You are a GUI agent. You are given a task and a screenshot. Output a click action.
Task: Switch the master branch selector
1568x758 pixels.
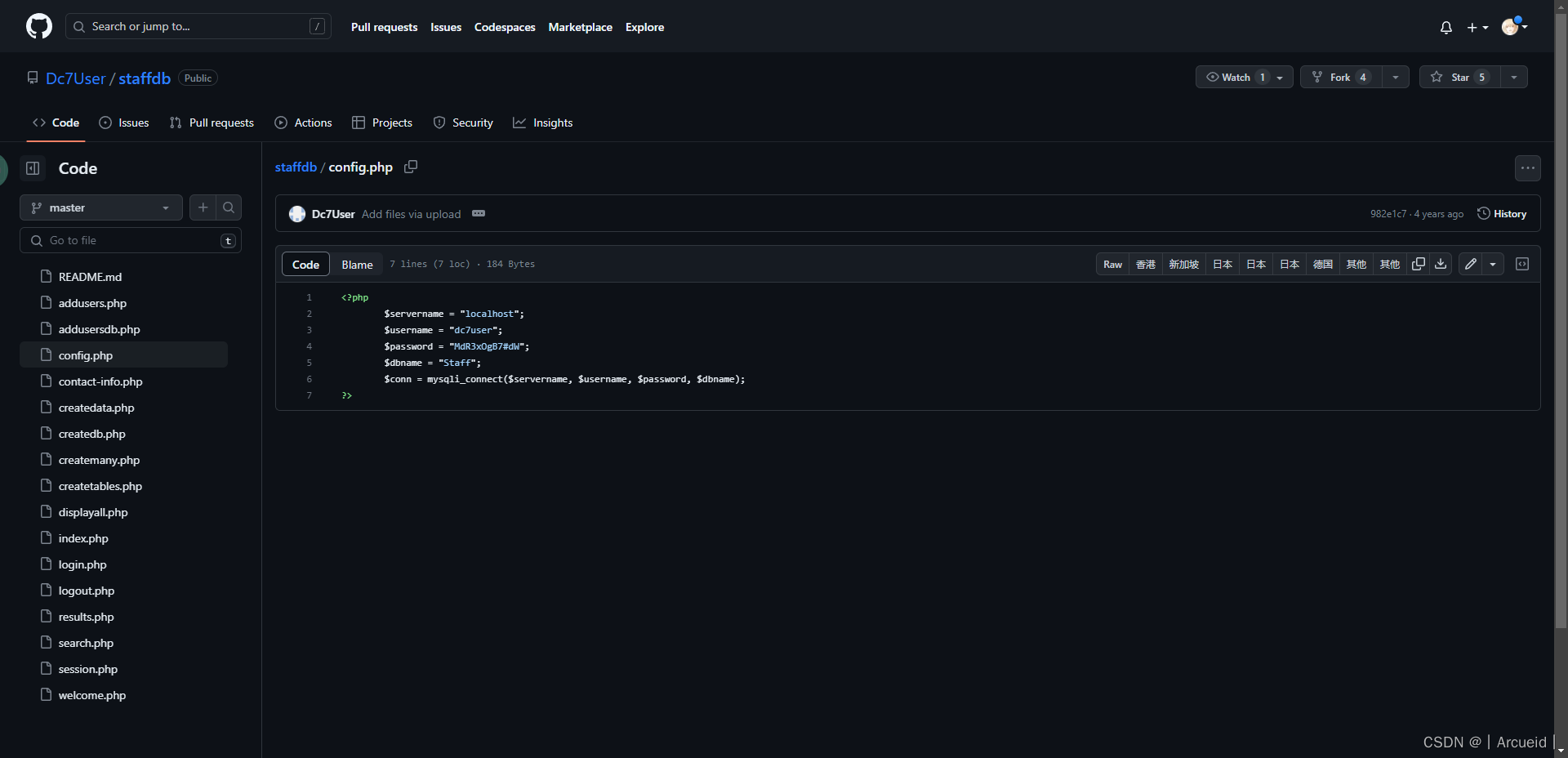click(x=101, y=207)
